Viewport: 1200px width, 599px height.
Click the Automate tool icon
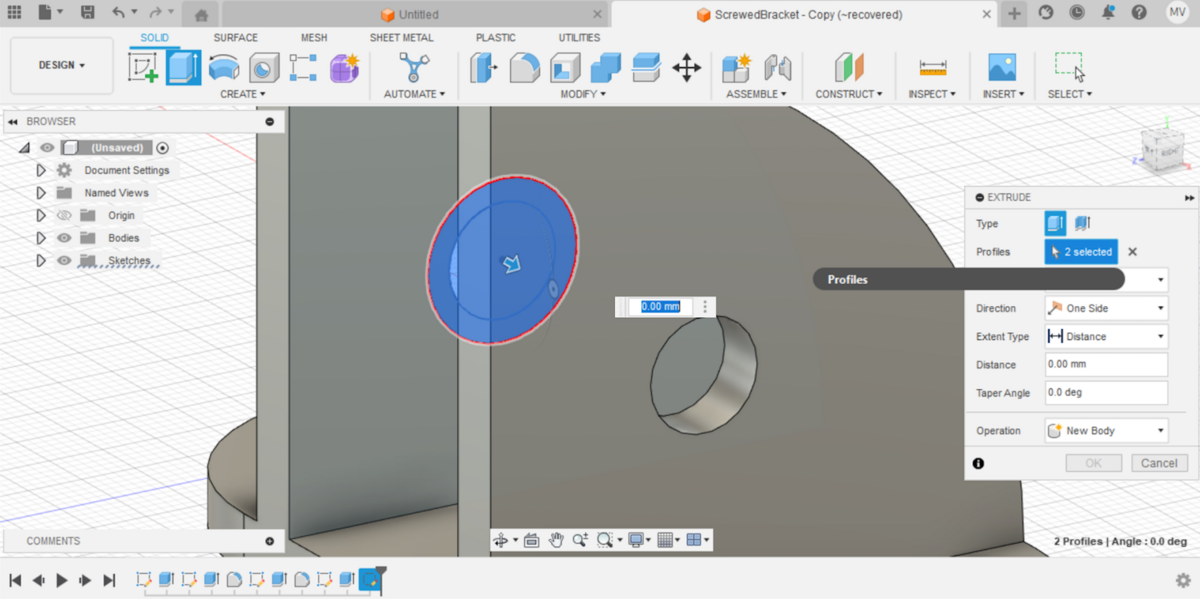[x=413, y=68]
